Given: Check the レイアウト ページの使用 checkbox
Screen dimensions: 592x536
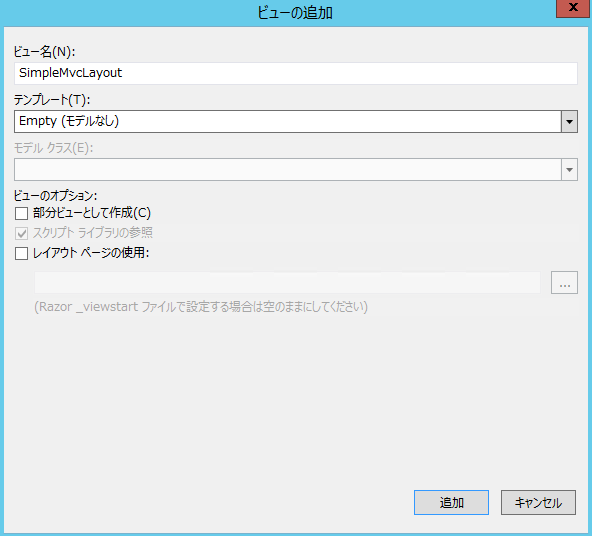Looking at the screenshot, I should (x=22, y=253).
